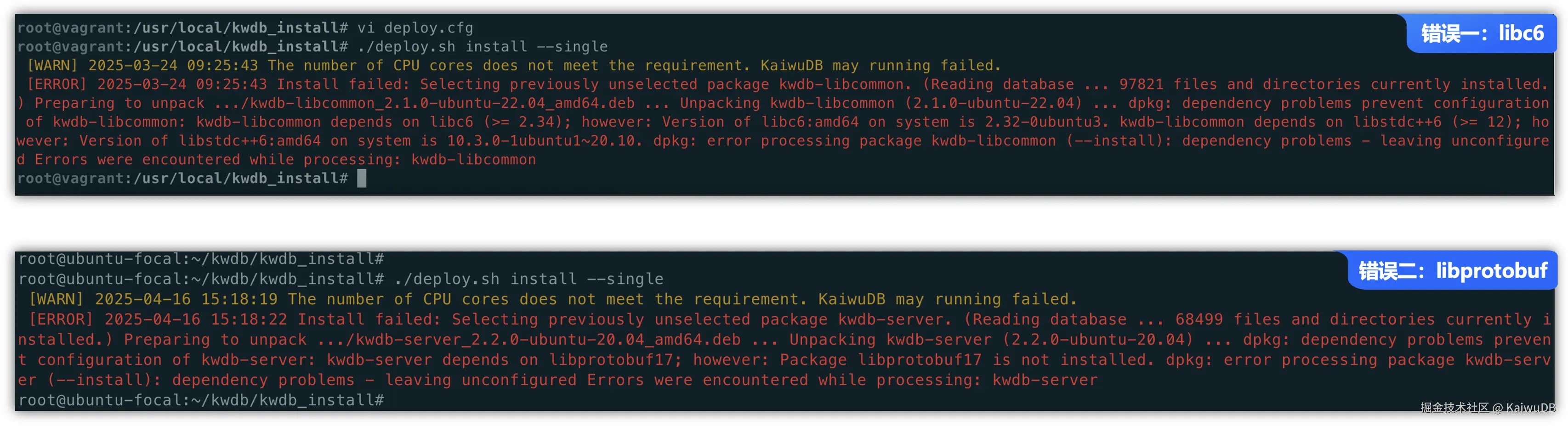
Task: Click the [WARN] tag dated 2025-03-24
Action: (52, 66)
